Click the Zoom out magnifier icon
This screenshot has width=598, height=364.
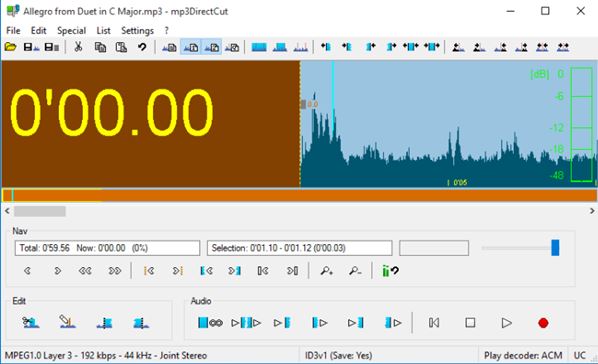[355, 271]
